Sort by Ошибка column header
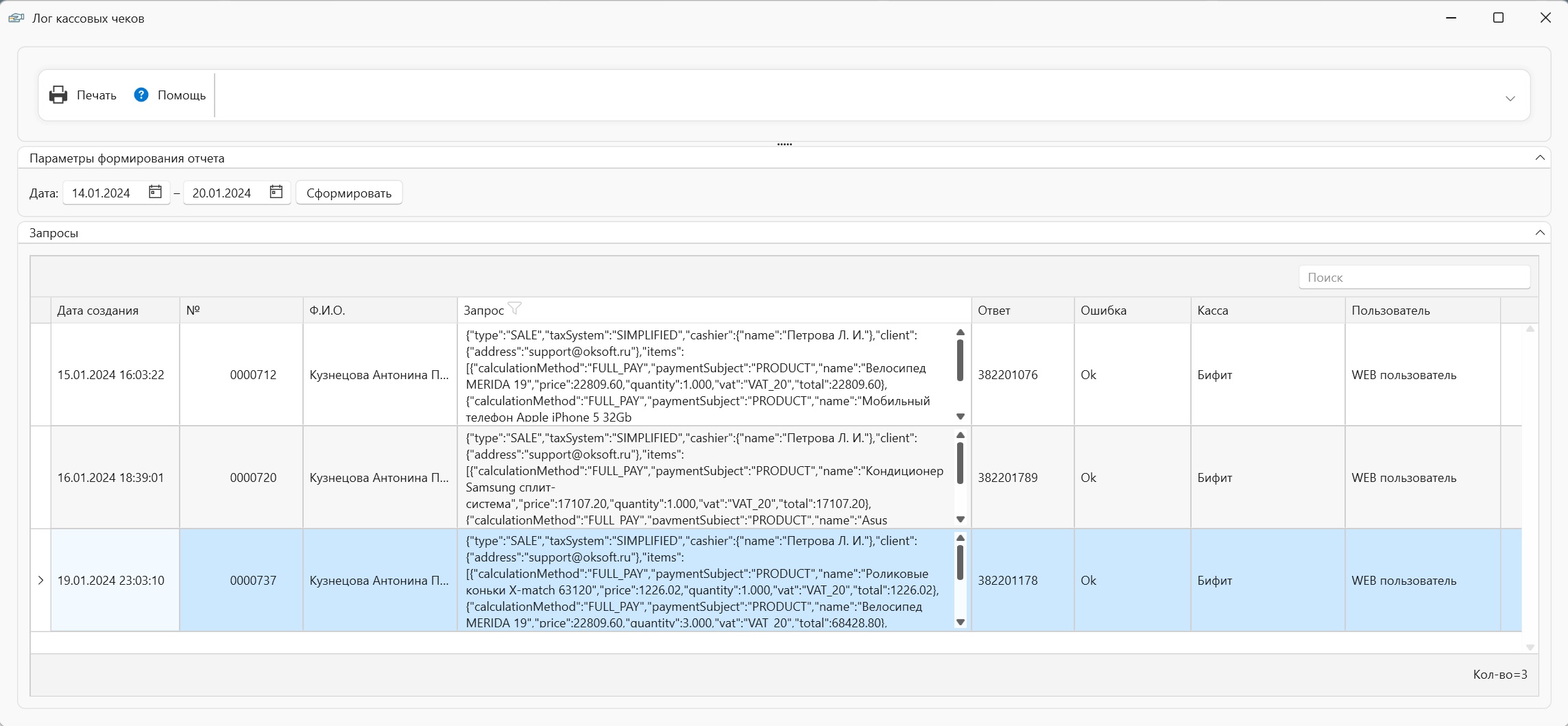 pyautogui.click(x=1133, y=310)
